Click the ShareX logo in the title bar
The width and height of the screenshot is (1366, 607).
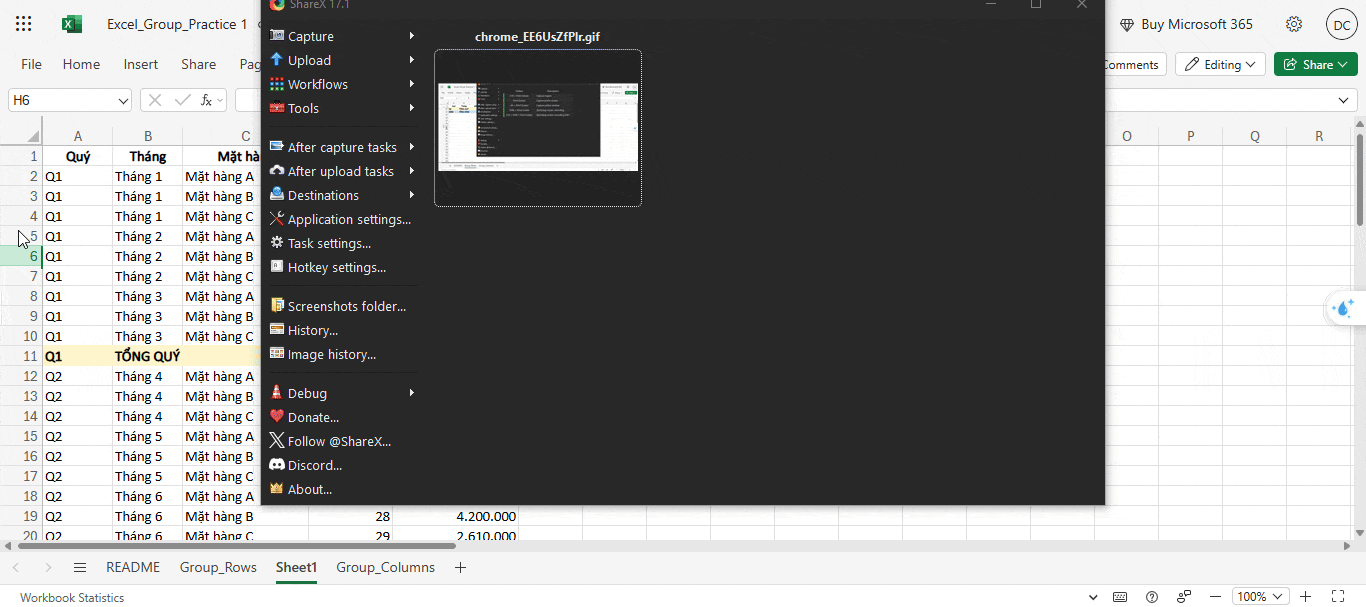pyautogui.click(x=277, y=4)
